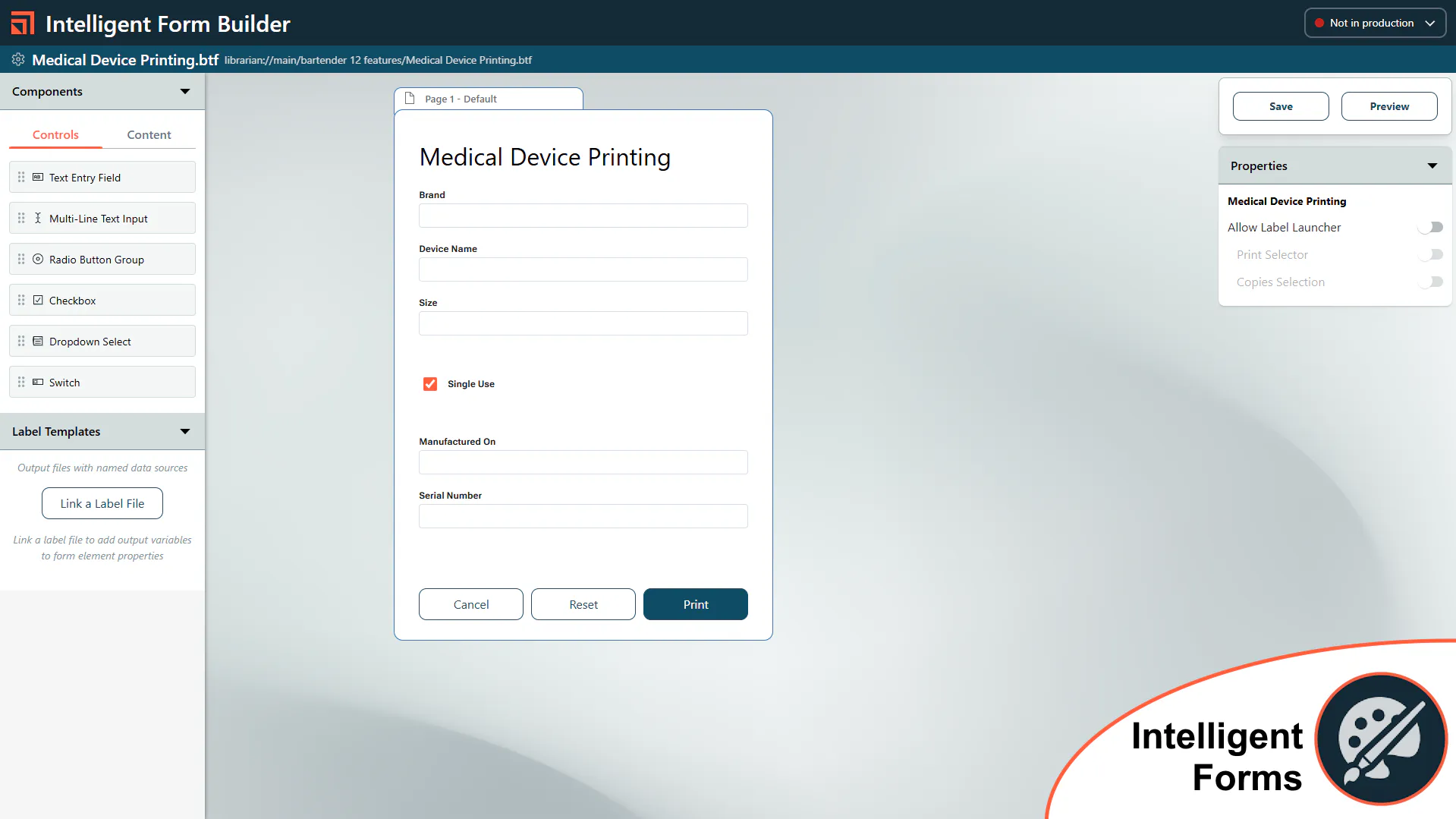Open the Not in production dropdown
Image resolution: width=1456 pixels, height=819 pixels.
pyautogui.click(x=1374, y=23)
